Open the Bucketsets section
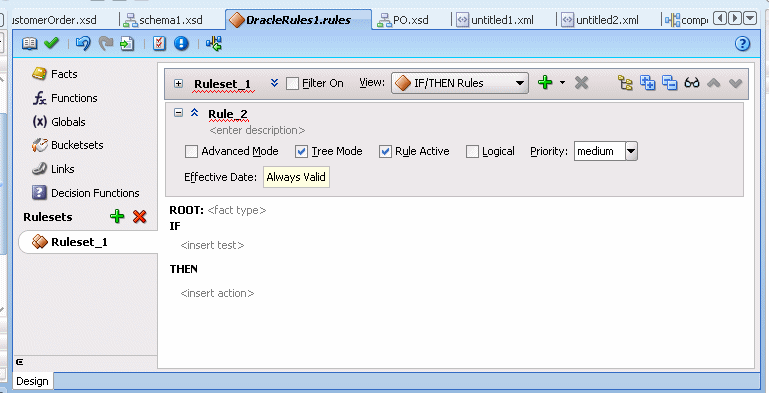This screenshot has width=769, height=393. [x=67, y=145]
